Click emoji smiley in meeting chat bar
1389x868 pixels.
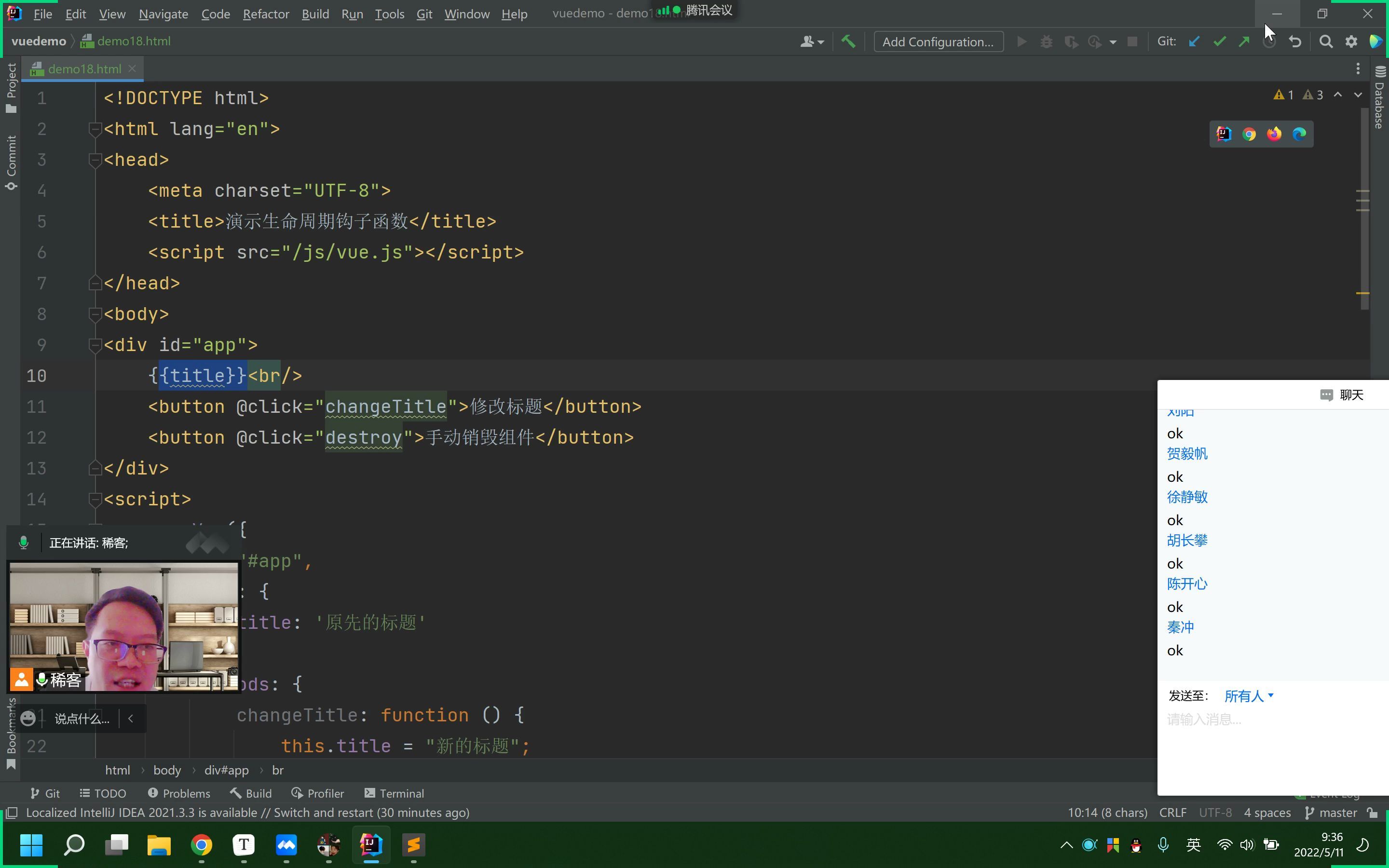[x=27, y=718]
